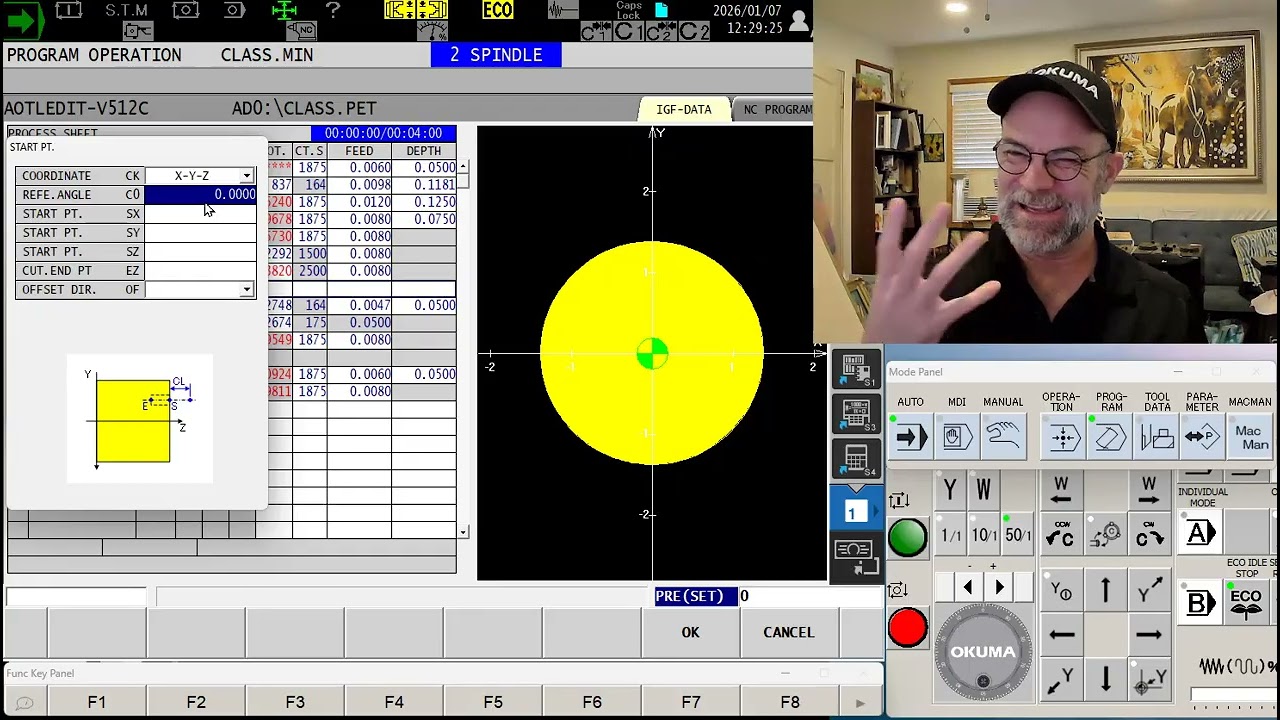The width and height of the screenshot is (1280, 720).
Task: Click the yellow ECO status icon
Action: (497, 10)
